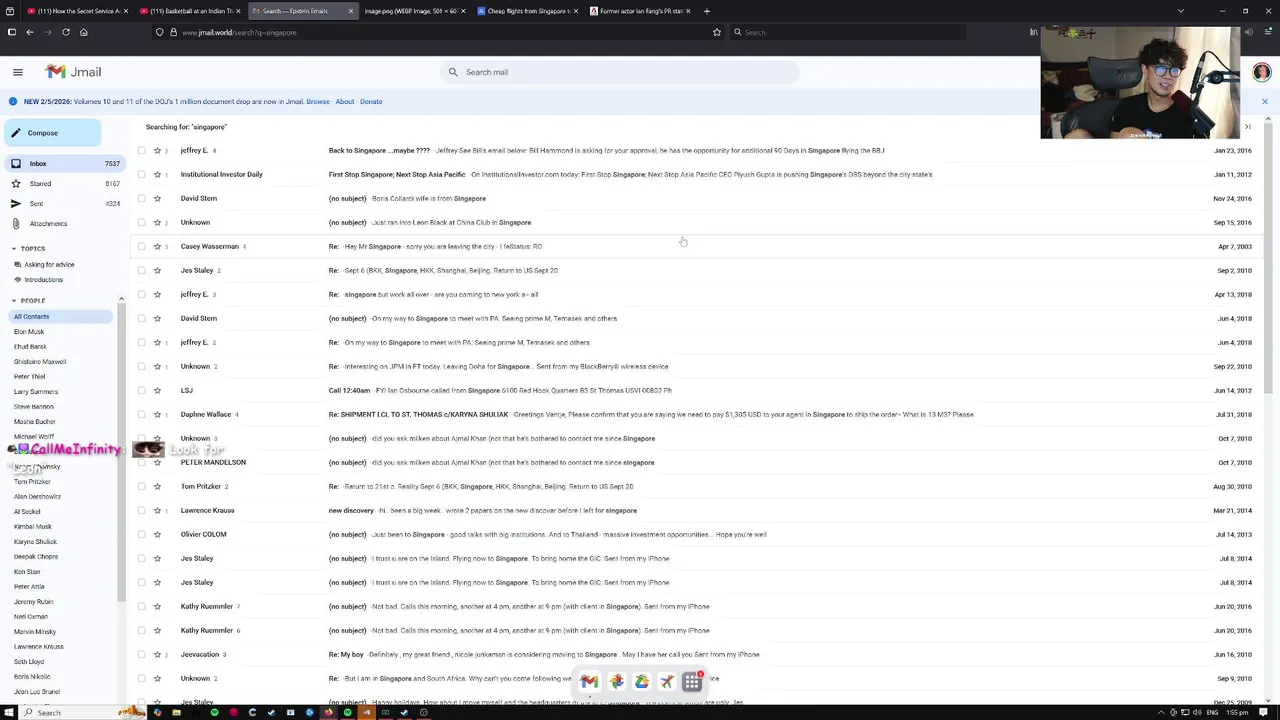Star the Lawrence Krauss email
Image resolution: width=1280 pixels, height=720 pixels.
click(x=157, y=510)
